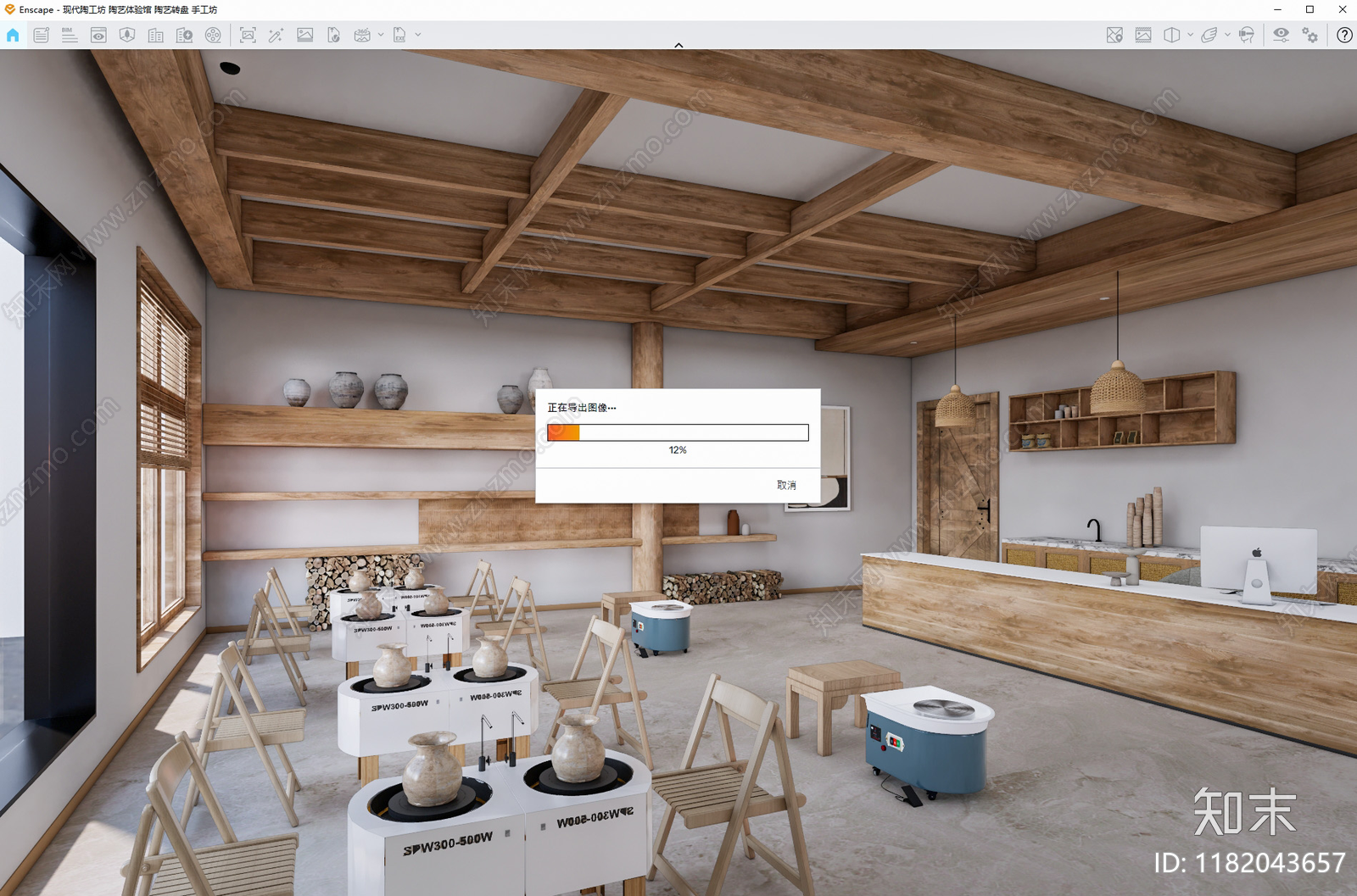
Task: Click the 取消 cancel button
Action: tap(786, 486)
